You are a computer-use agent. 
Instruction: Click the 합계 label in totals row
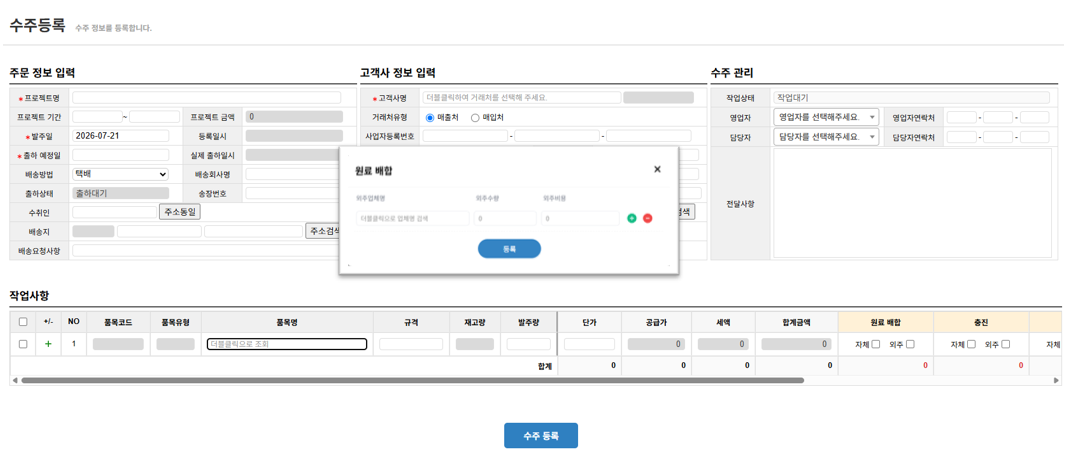(545, 366)
